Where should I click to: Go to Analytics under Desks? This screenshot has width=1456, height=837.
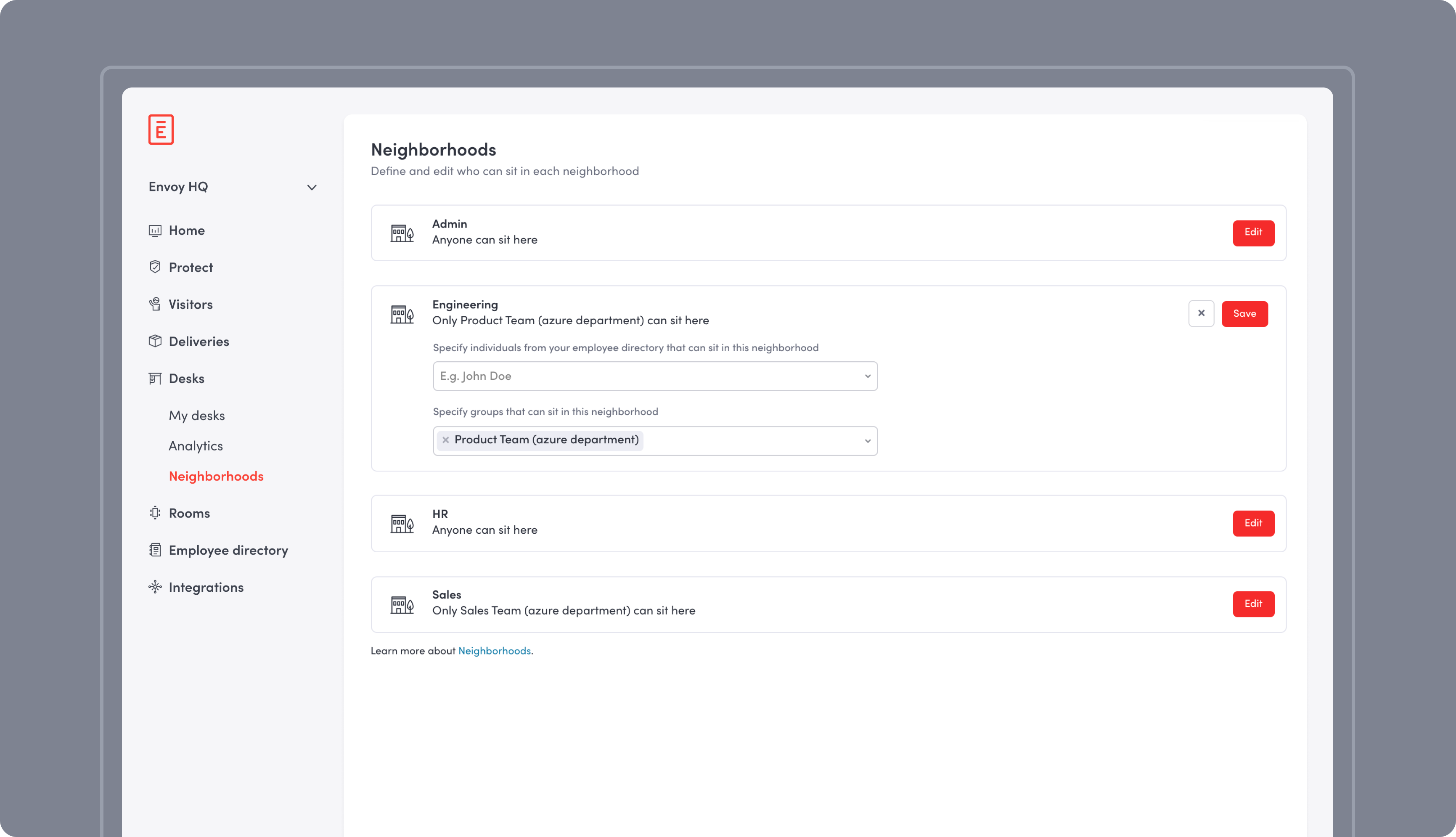[196, 446]
